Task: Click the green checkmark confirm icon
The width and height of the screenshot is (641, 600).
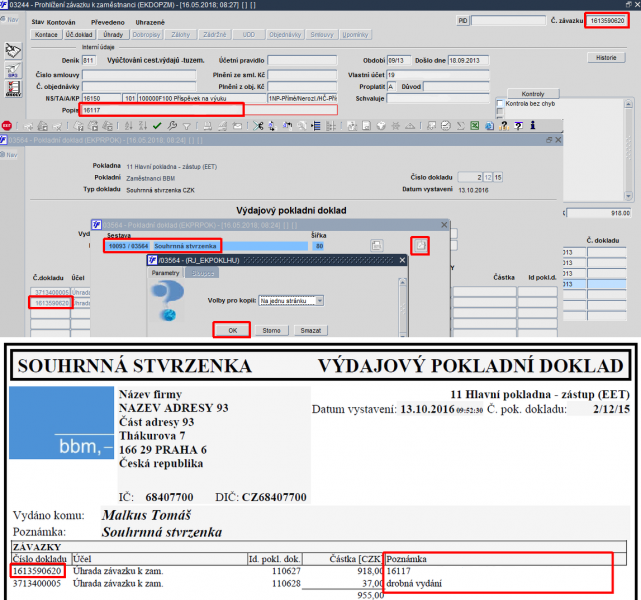Action: [x=157, y=126]
